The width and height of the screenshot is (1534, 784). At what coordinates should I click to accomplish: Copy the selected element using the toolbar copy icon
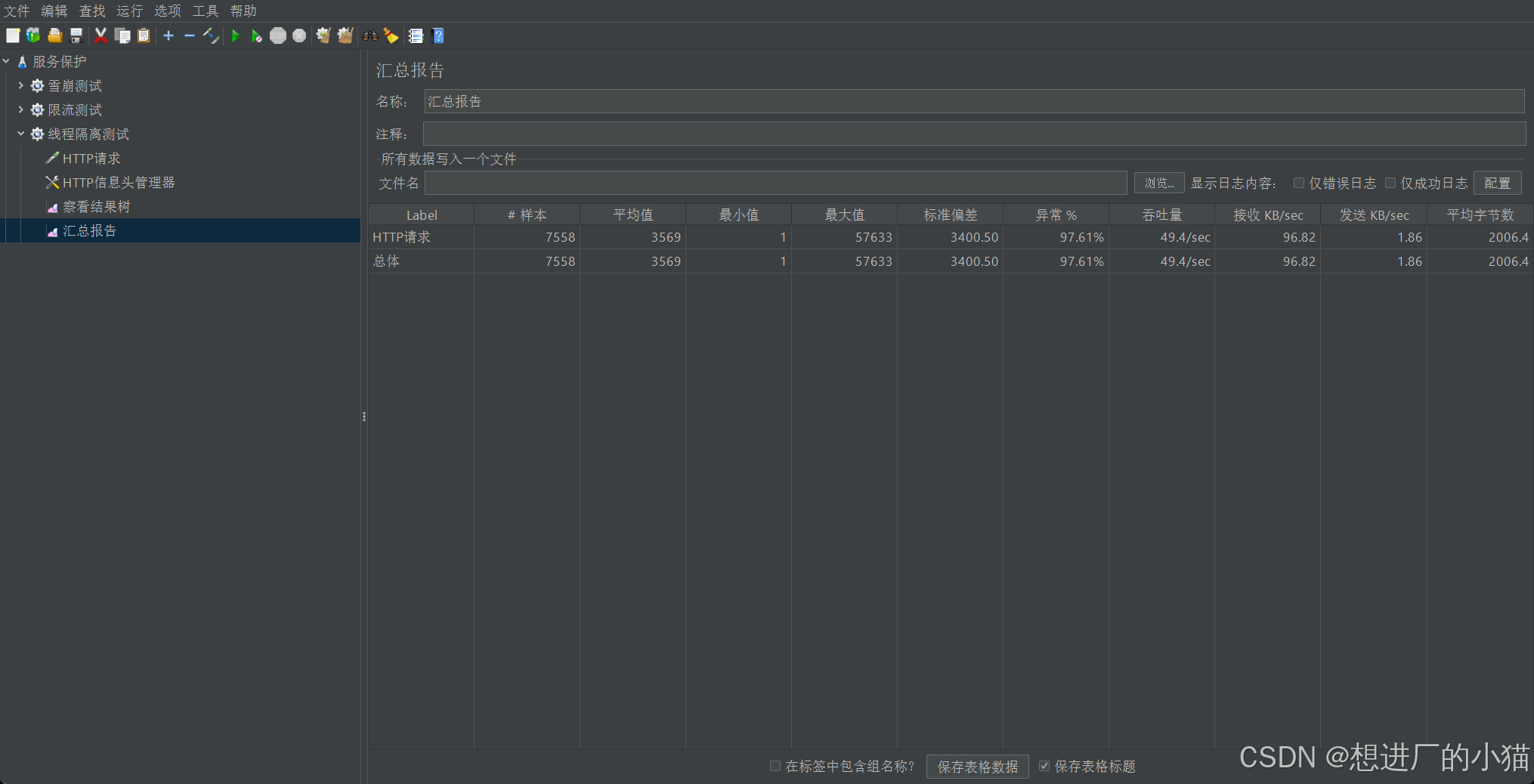click(122, 35)
